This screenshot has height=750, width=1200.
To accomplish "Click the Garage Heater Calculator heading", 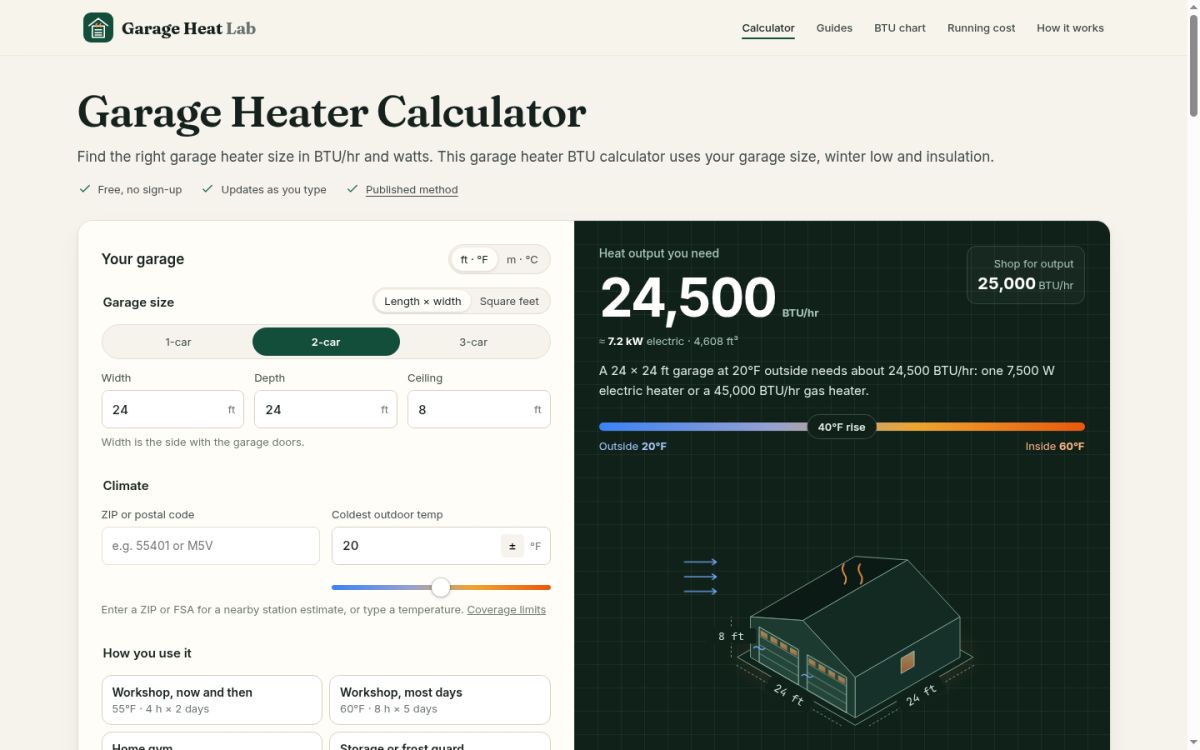I will 332,112.
